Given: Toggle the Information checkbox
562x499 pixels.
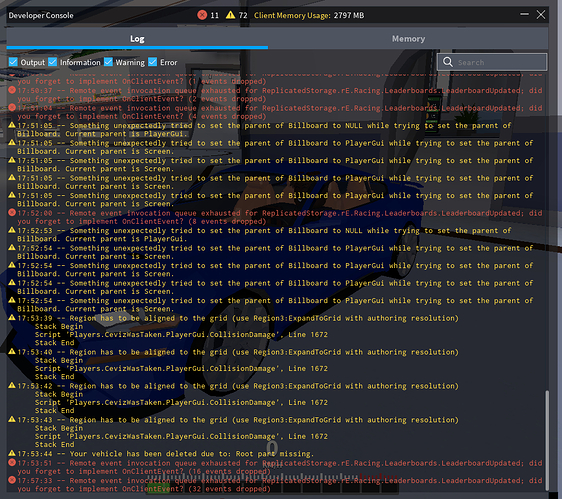Looking at the screenshot, I should click(x=53, y=62).
